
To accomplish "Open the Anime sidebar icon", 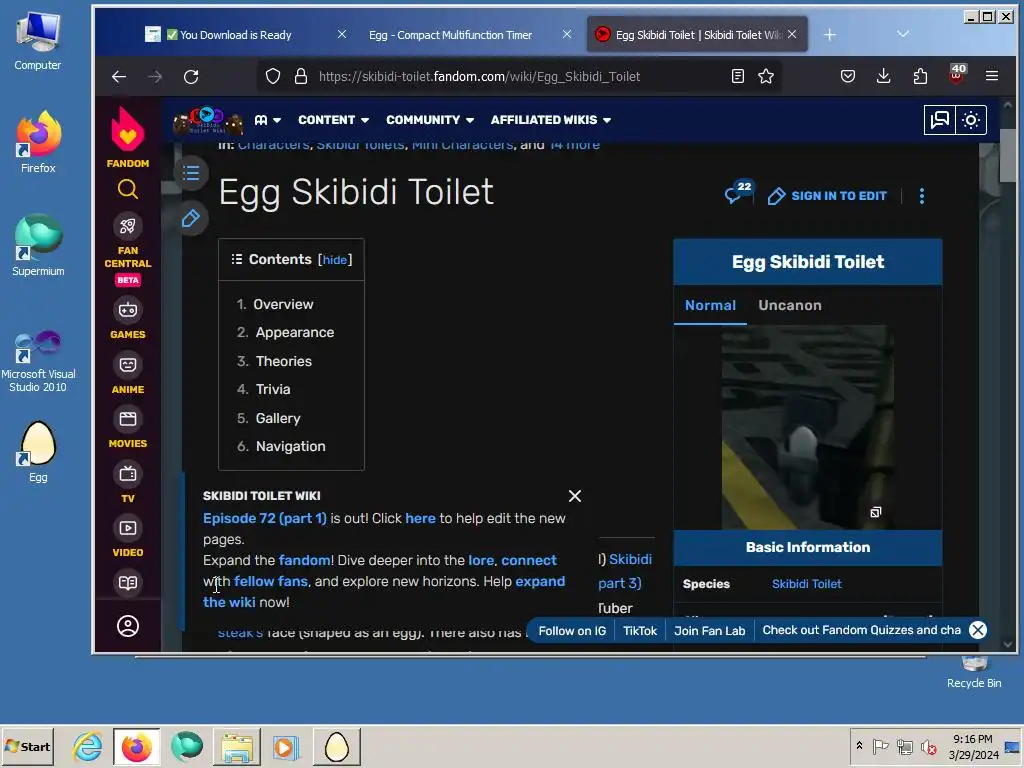I will pyautogui.click(x=128, y=364).
